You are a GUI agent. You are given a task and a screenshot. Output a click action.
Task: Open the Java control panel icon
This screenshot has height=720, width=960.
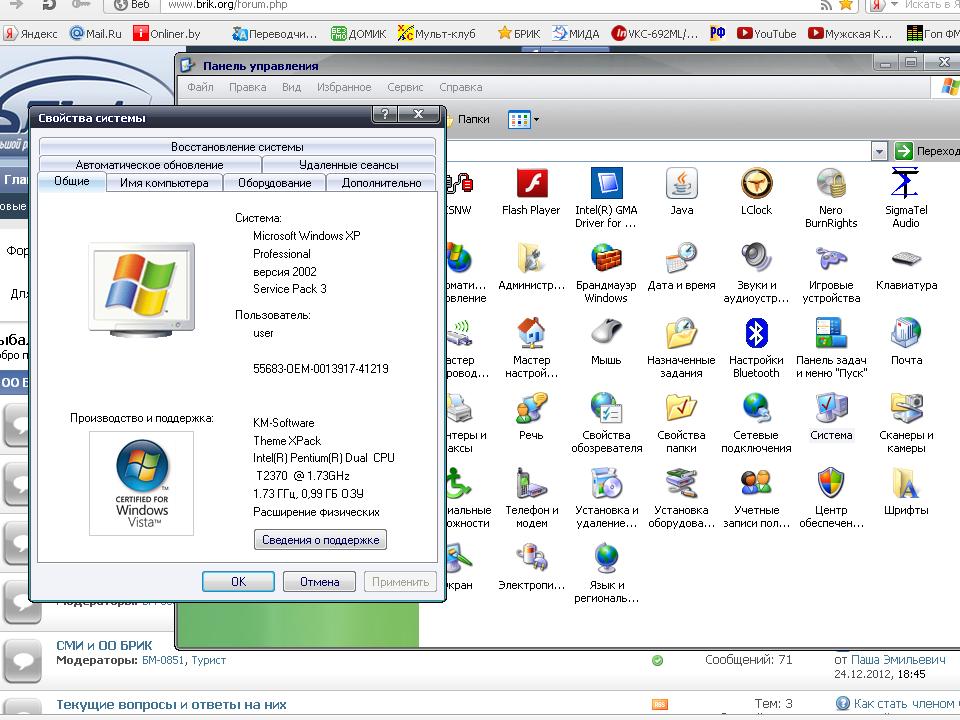(681, 186)
